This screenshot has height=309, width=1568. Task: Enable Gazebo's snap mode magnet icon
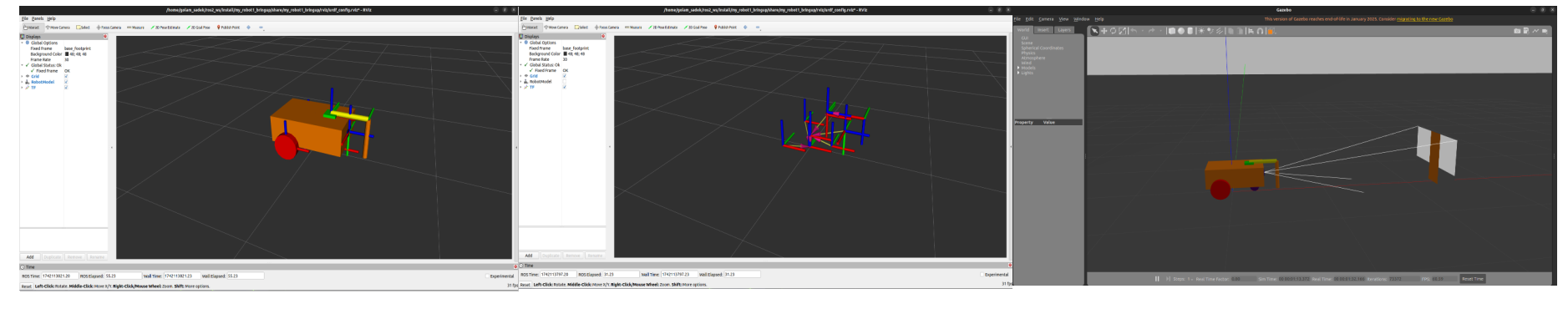(x=1260, y=31)
